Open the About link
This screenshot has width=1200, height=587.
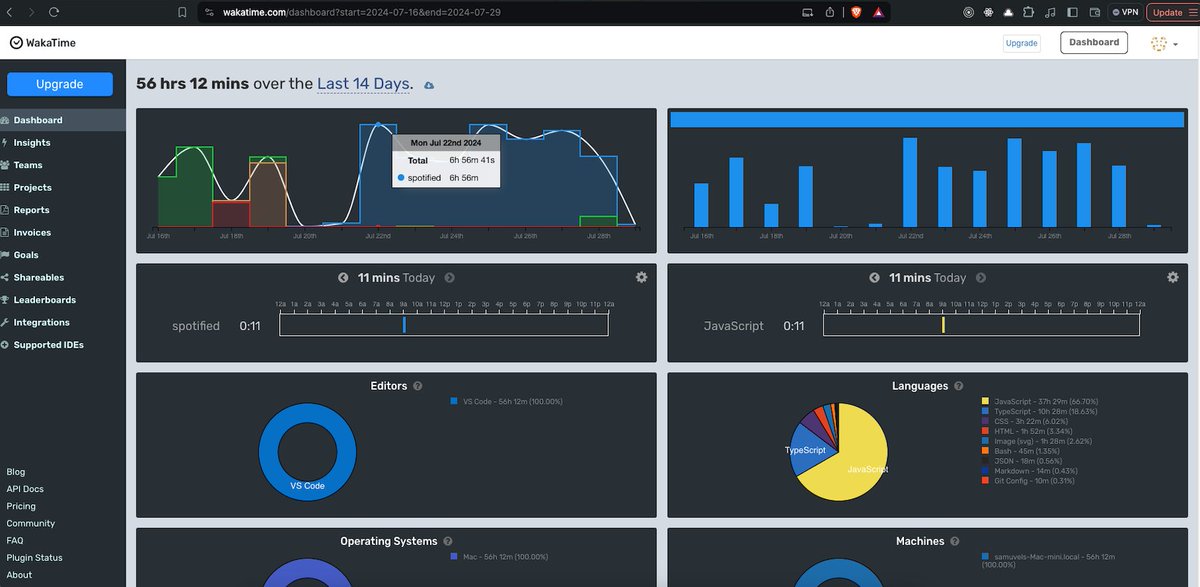pos(19,575)
